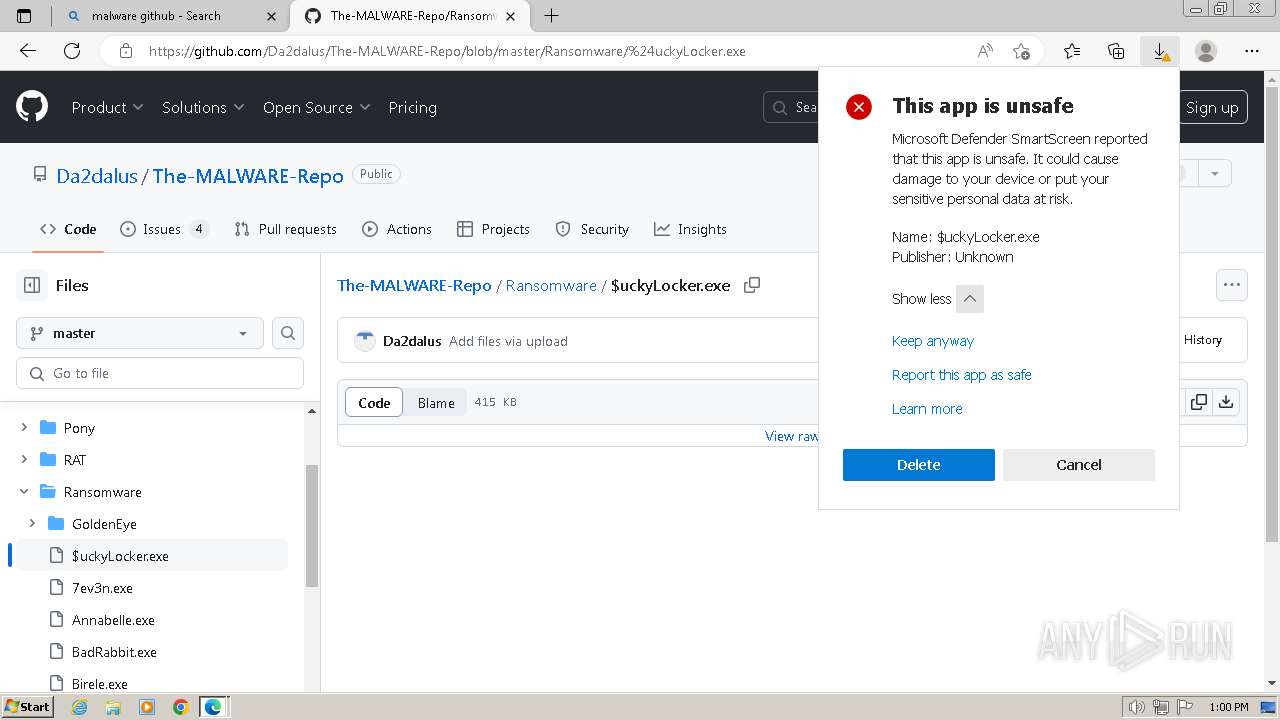This screenshot has width=1280, height=720.
Task: Click Report this app as safe
Action: point(961,375)
